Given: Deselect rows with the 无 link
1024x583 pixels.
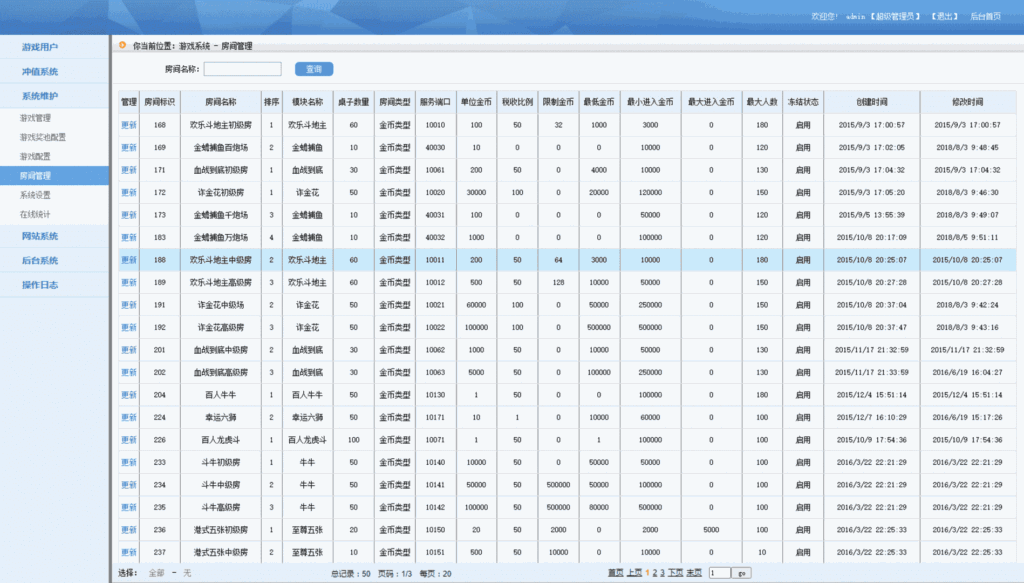Looking at the screenshot, I should 186,573.
